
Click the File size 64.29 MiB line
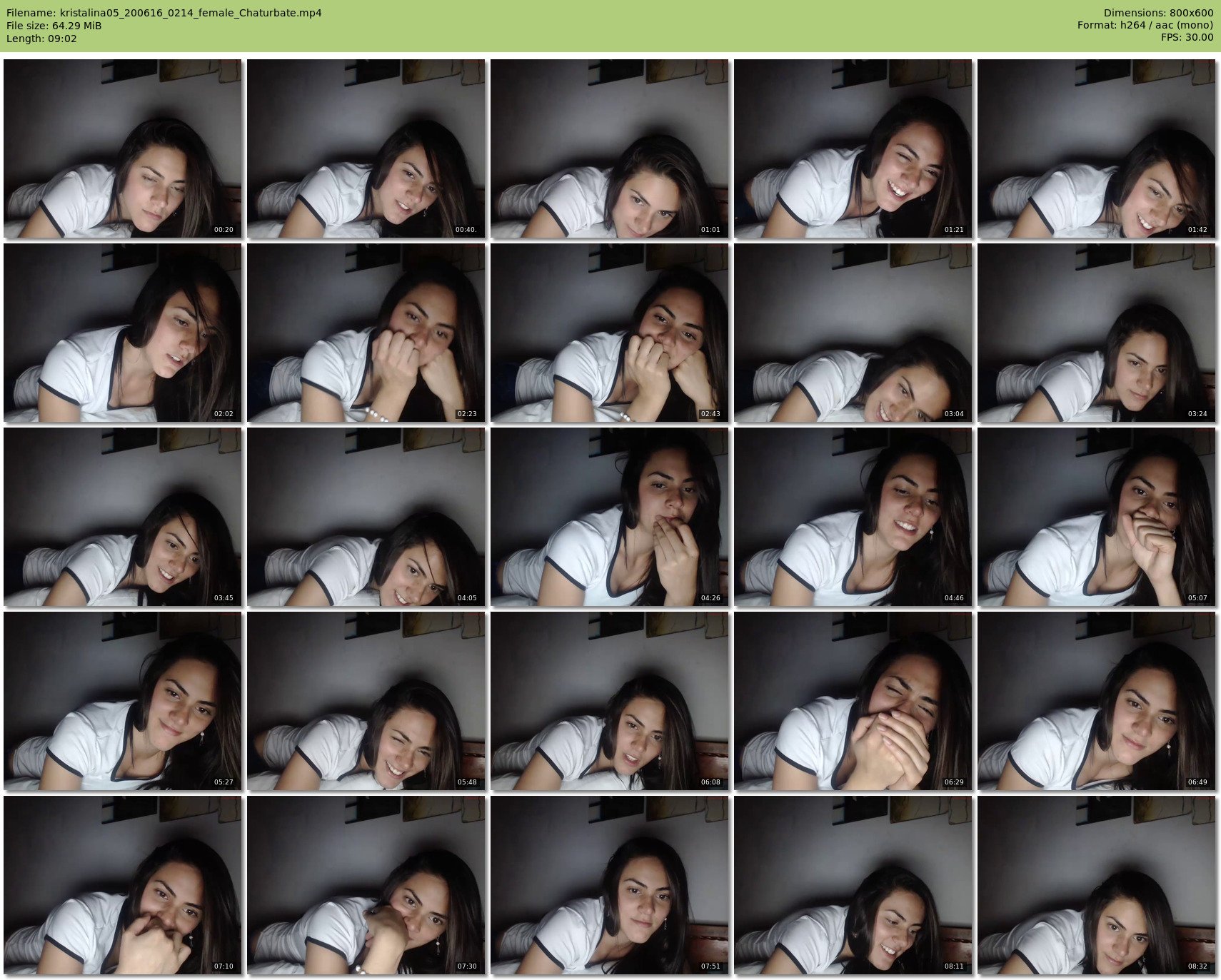click(x=54, y=26)
